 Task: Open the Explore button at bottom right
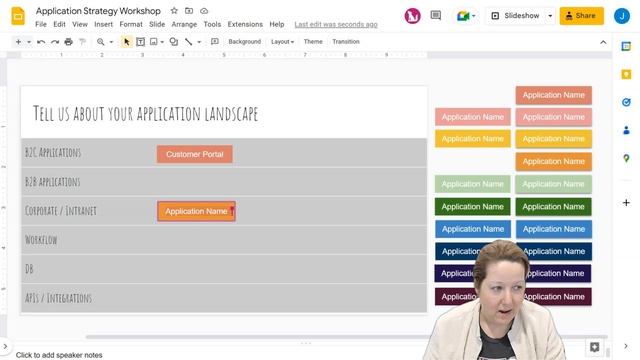594,347
